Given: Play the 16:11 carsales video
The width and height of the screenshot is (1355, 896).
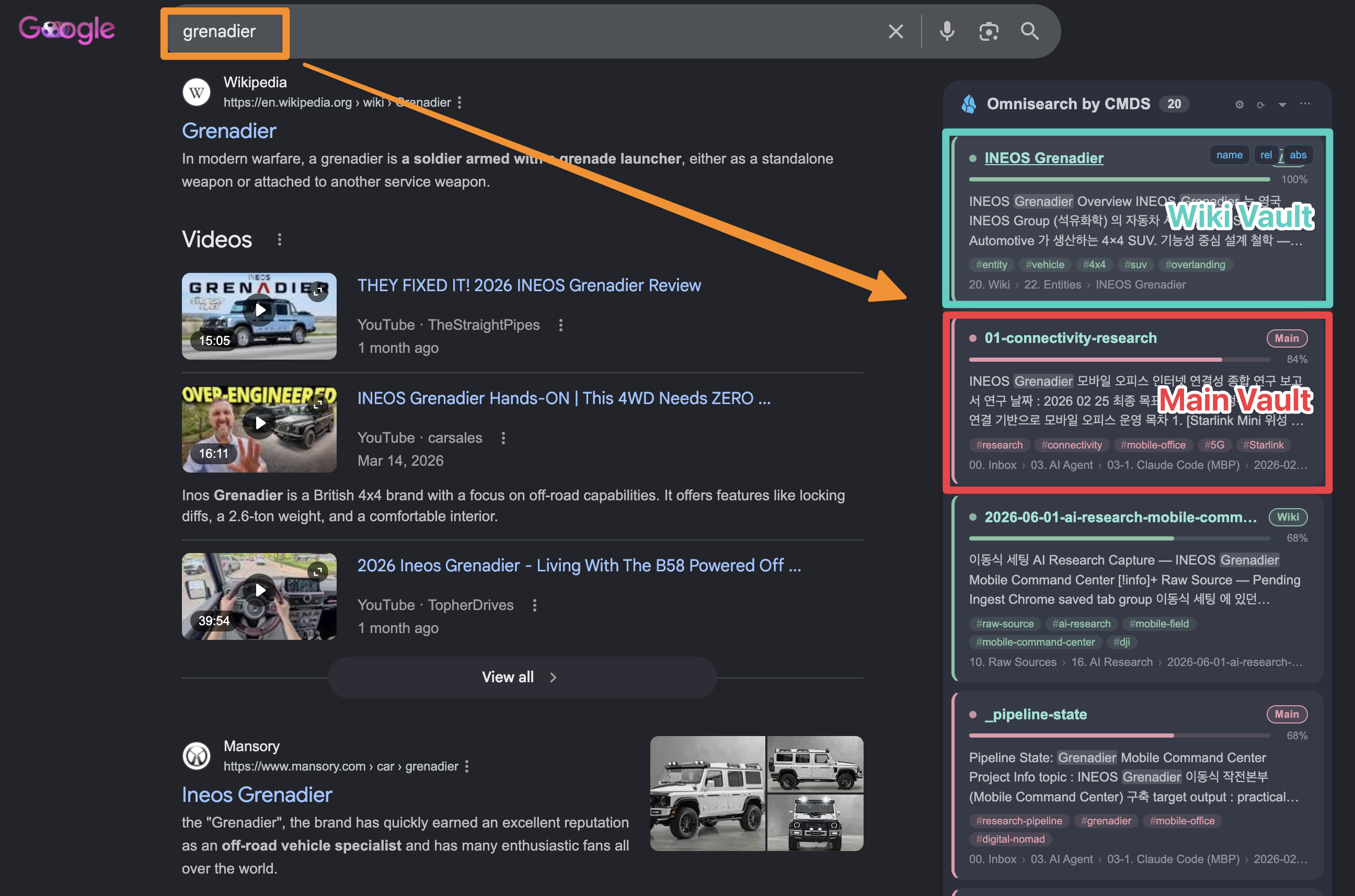Looking at the screenshot, I should 259,423.
